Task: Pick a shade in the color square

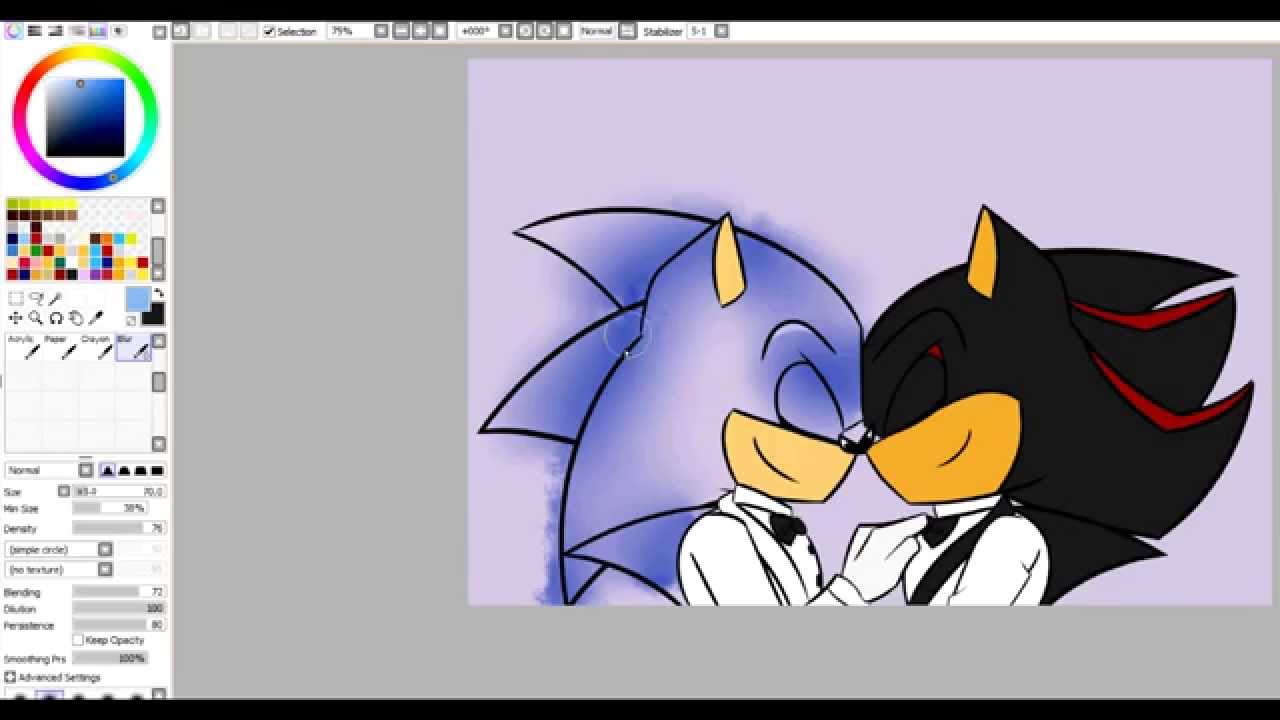Action: coord(85,118)
